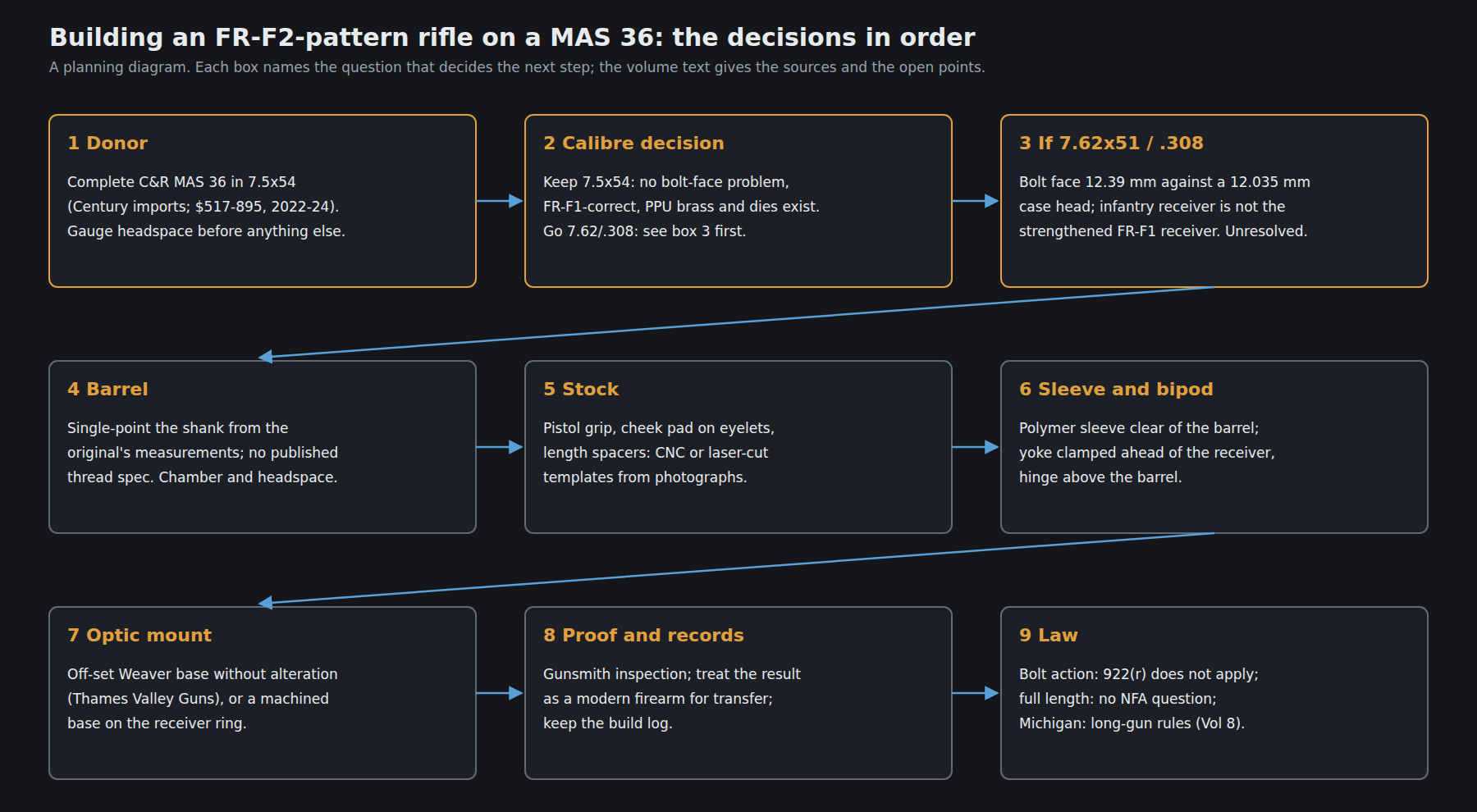The width and height of the screenshot is (1477, 812).
Task: Click 'FR-F1-correct, PPU brass and dies exist.'
Action: click(x=681, y=207)
